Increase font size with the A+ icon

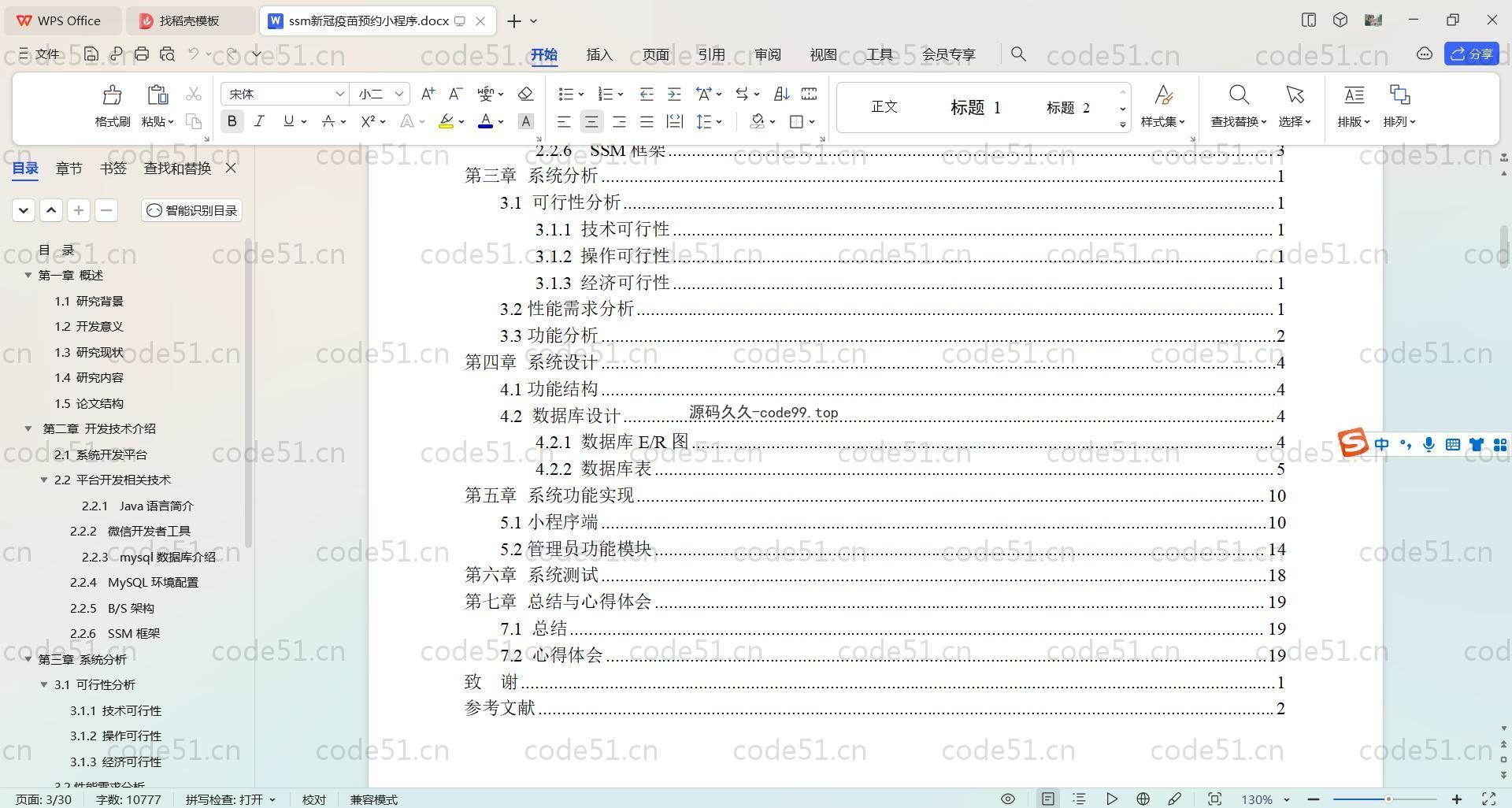[x=428, y=94]
